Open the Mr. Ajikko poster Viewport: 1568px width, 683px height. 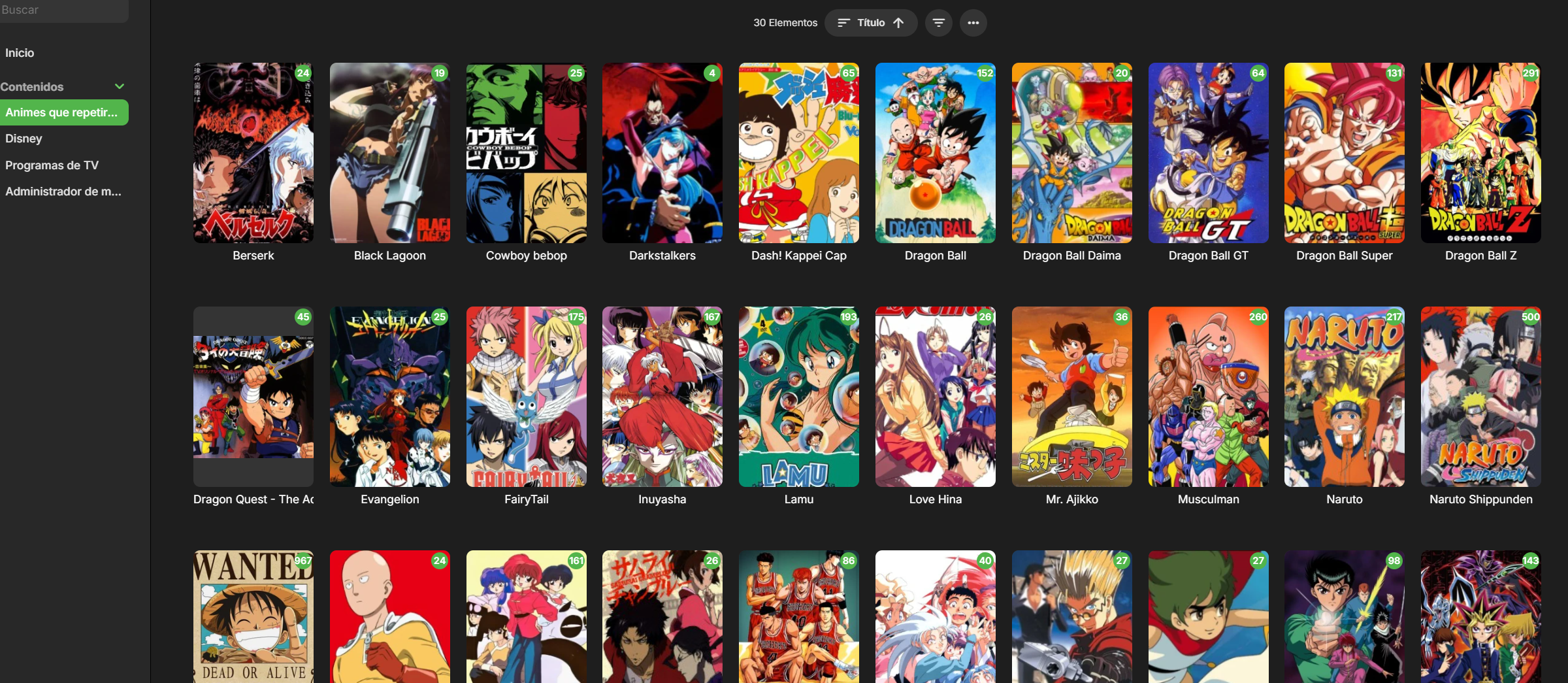click(x=1072, y=397)
